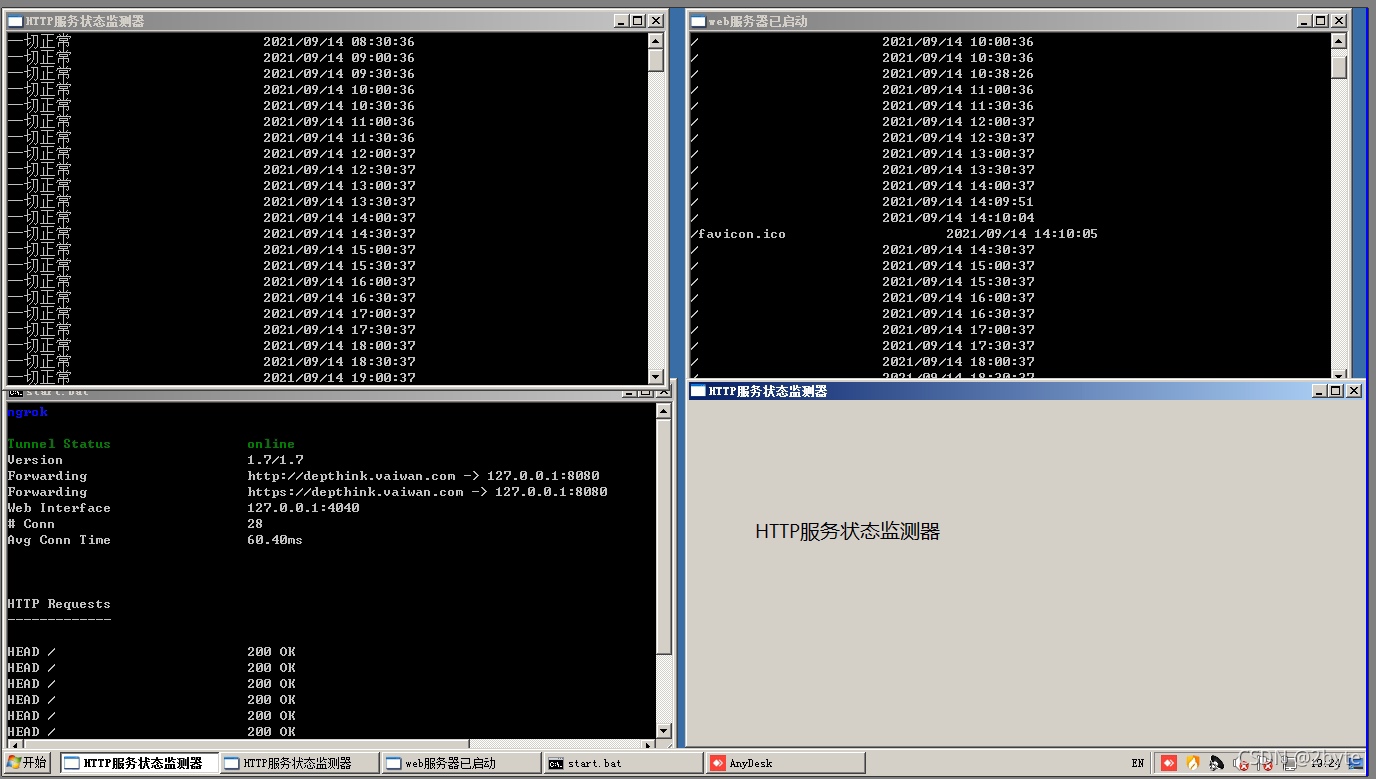
Task: Maximize the top-left HTTP服务状态监测器 window
Action: 637,20
